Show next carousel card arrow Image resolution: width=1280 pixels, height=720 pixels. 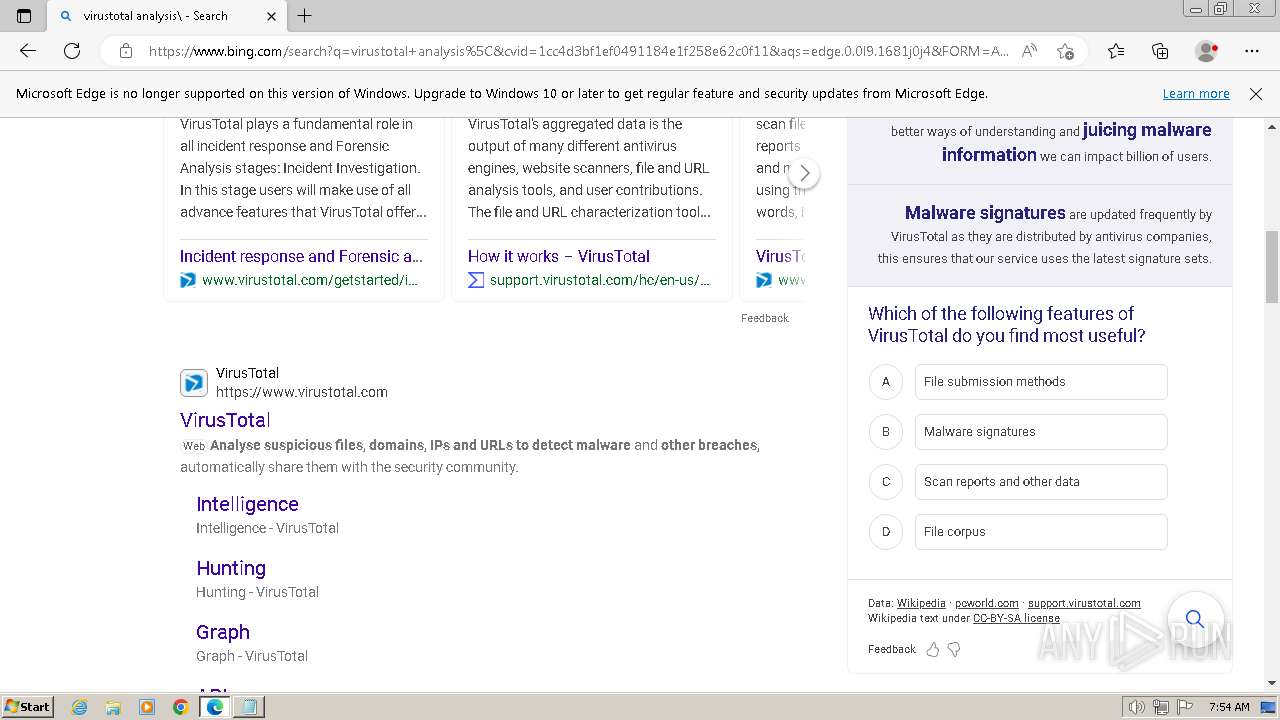click(804, 173)
